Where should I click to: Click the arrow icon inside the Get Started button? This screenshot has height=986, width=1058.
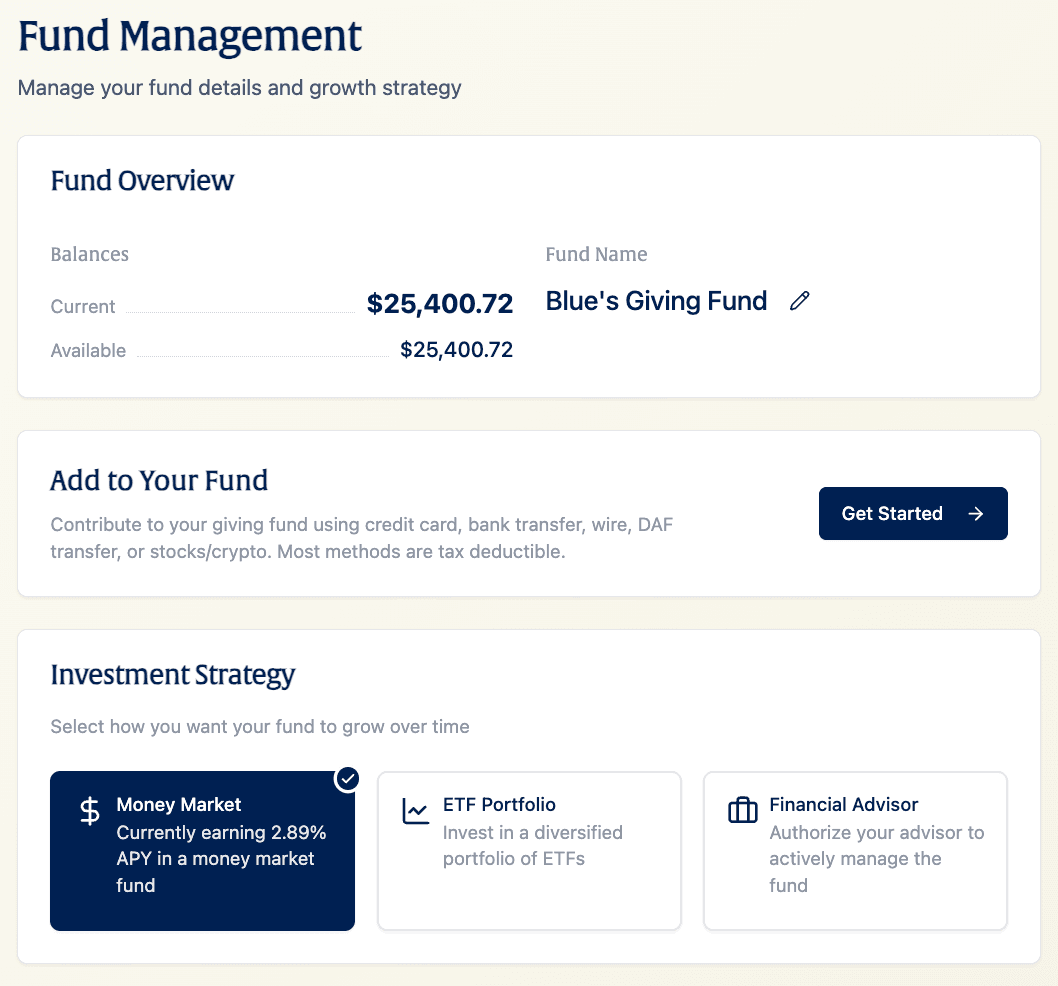[974, 513]
